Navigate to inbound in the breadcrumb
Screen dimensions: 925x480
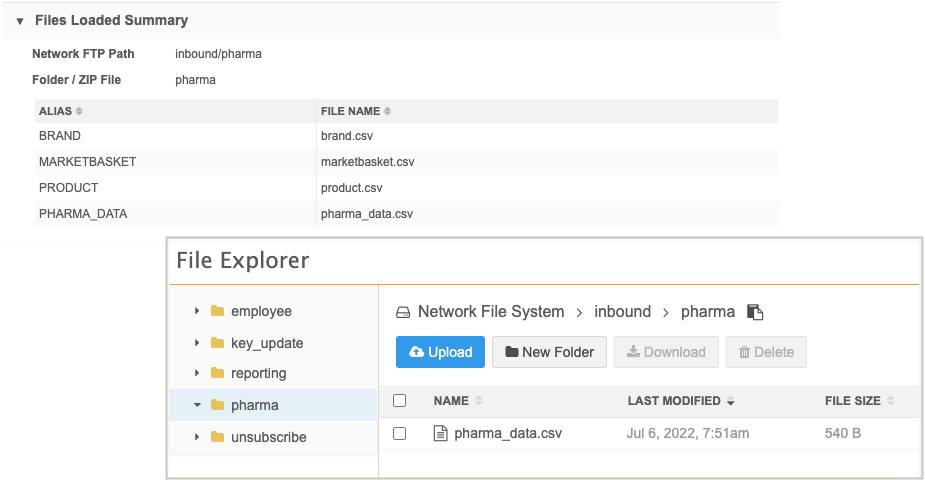(622, 312)
